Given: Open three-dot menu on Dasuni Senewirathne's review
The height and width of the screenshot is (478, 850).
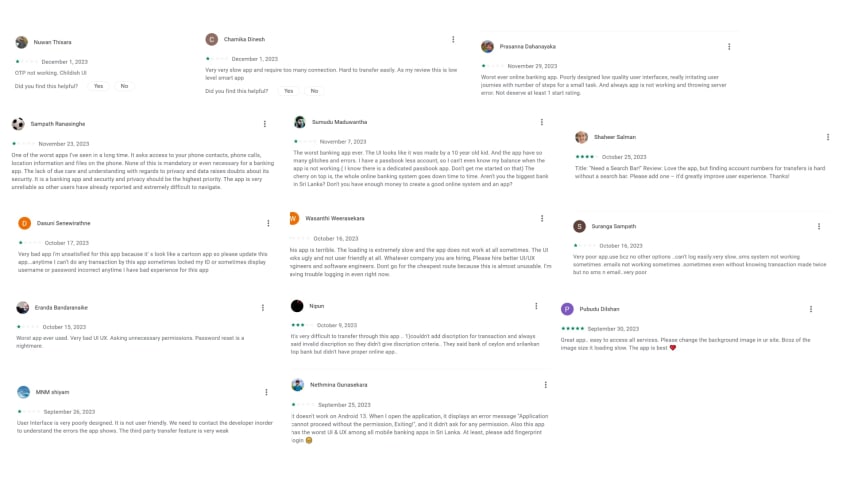Looking at the screenshot, I should [x=265, y=223].
